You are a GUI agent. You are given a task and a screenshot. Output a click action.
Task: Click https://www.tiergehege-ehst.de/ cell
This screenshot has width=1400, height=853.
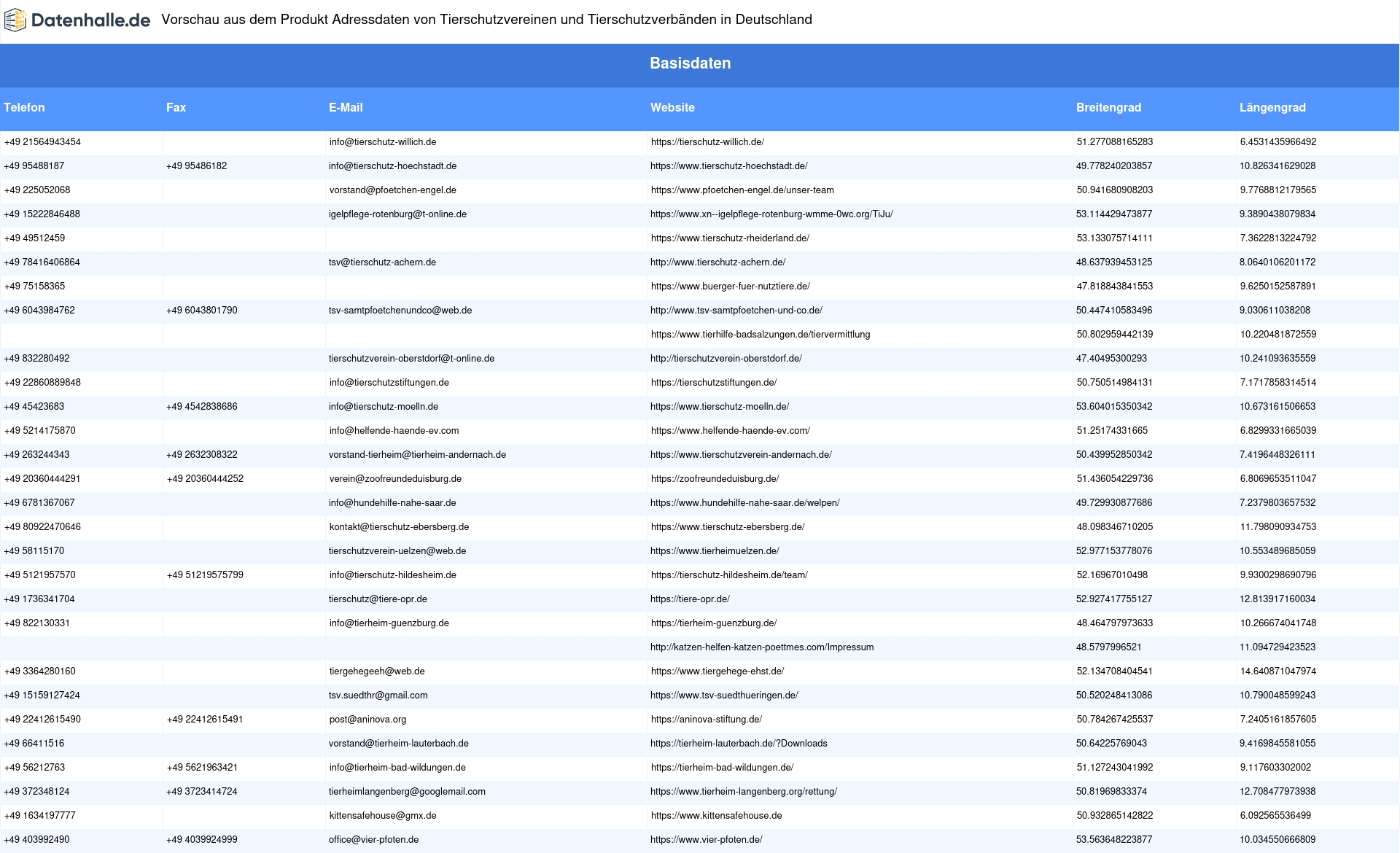pyautogui.click(x=717, y=671)
